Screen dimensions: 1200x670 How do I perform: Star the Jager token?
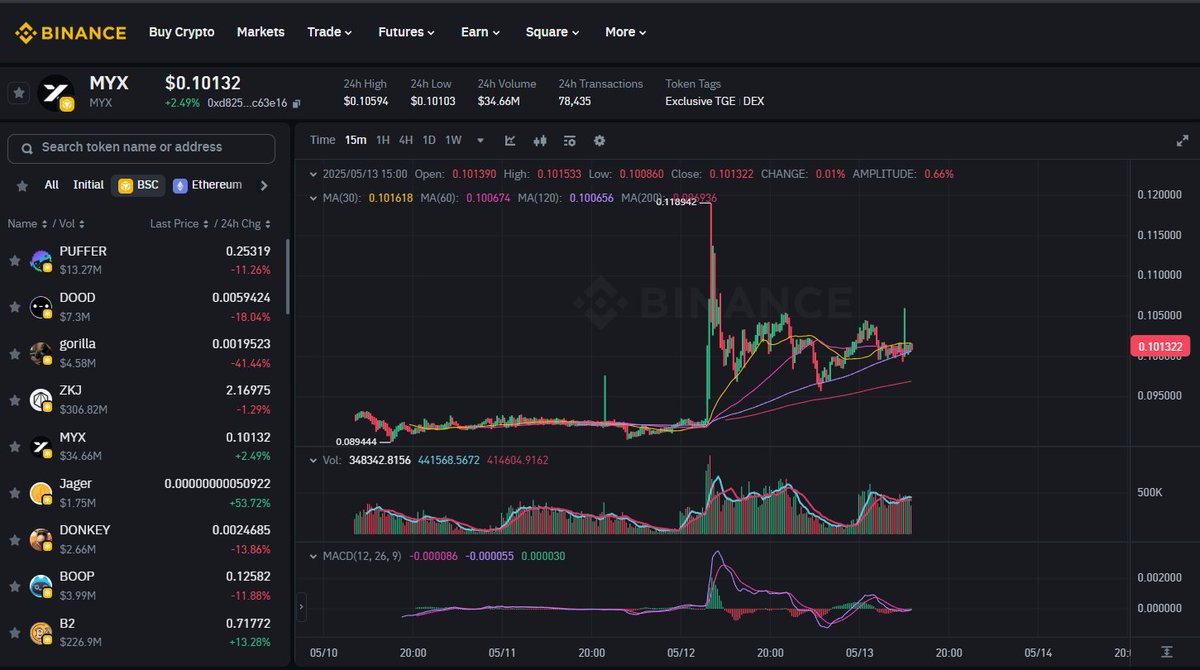15,493
